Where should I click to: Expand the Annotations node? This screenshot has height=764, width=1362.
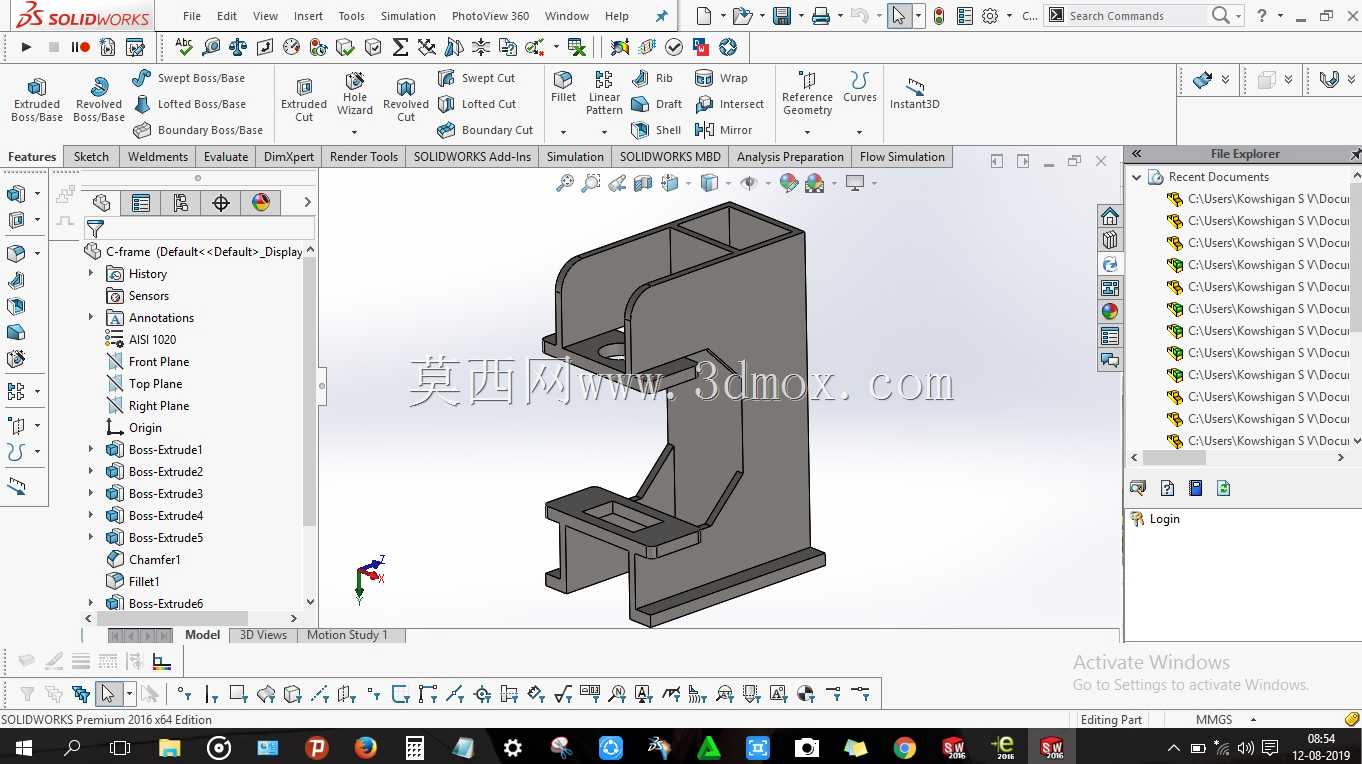[x=91, y=317]
